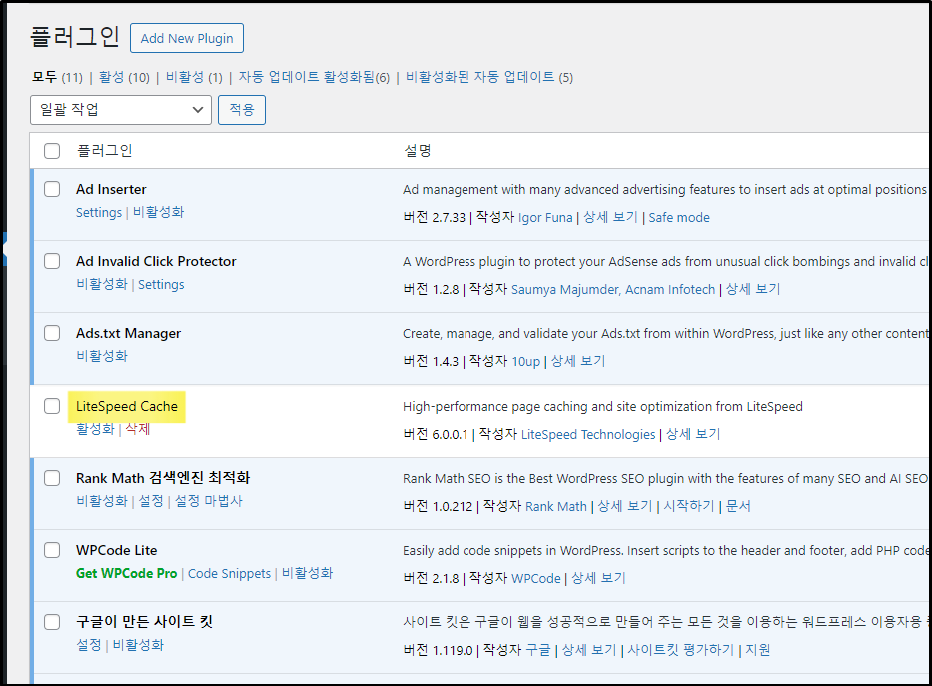Image resolution: width=932 pixels, height=686 pixels.
Task: Toggle the select-all checkbox in the header
Action: click(52, 151)
